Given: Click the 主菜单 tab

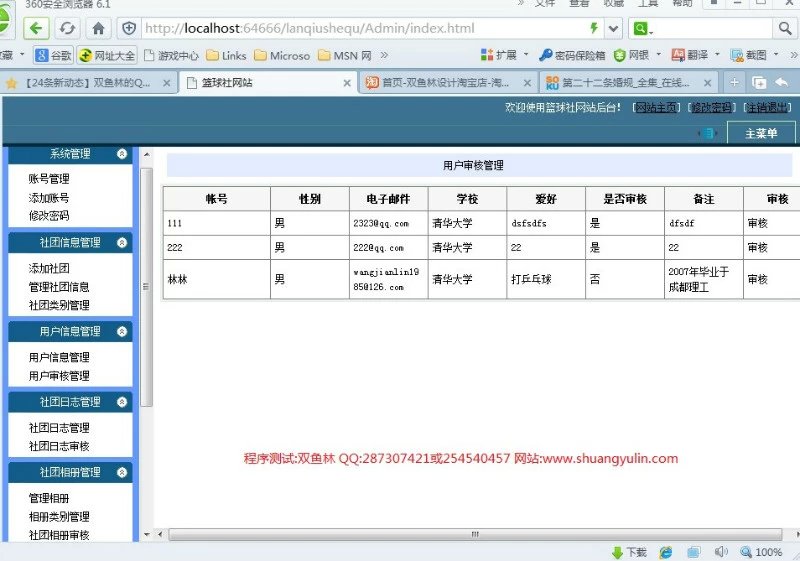Looking at the screenshot, I should [x=761, y=134].
